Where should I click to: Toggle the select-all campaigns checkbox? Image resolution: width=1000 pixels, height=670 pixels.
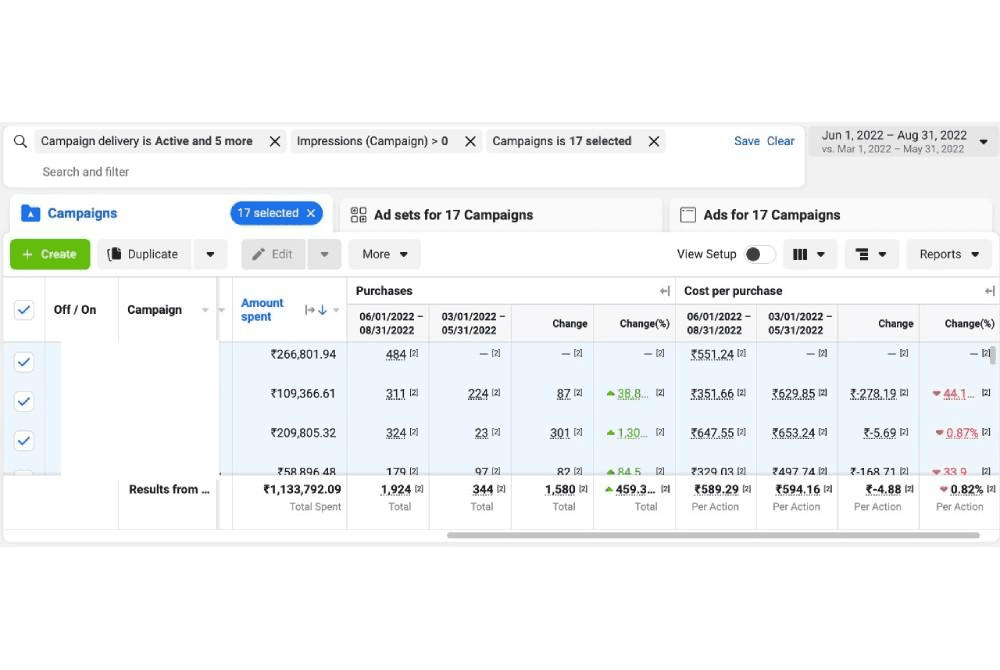(24, 310)
